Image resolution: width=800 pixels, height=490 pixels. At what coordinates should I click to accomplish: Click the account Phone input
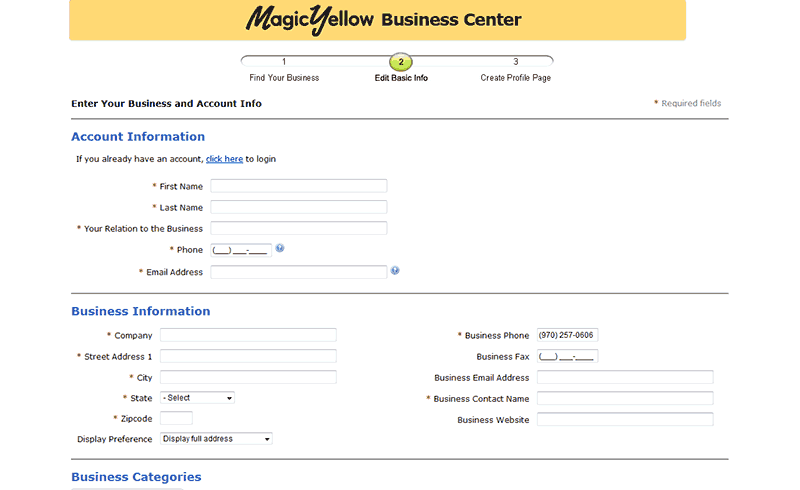tap(241, 250)
